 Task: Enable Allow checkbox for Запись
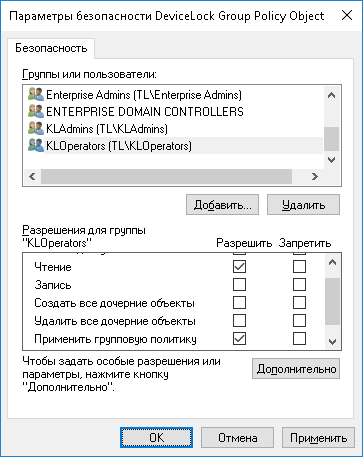pyautogui.click(x=239, y=285)
